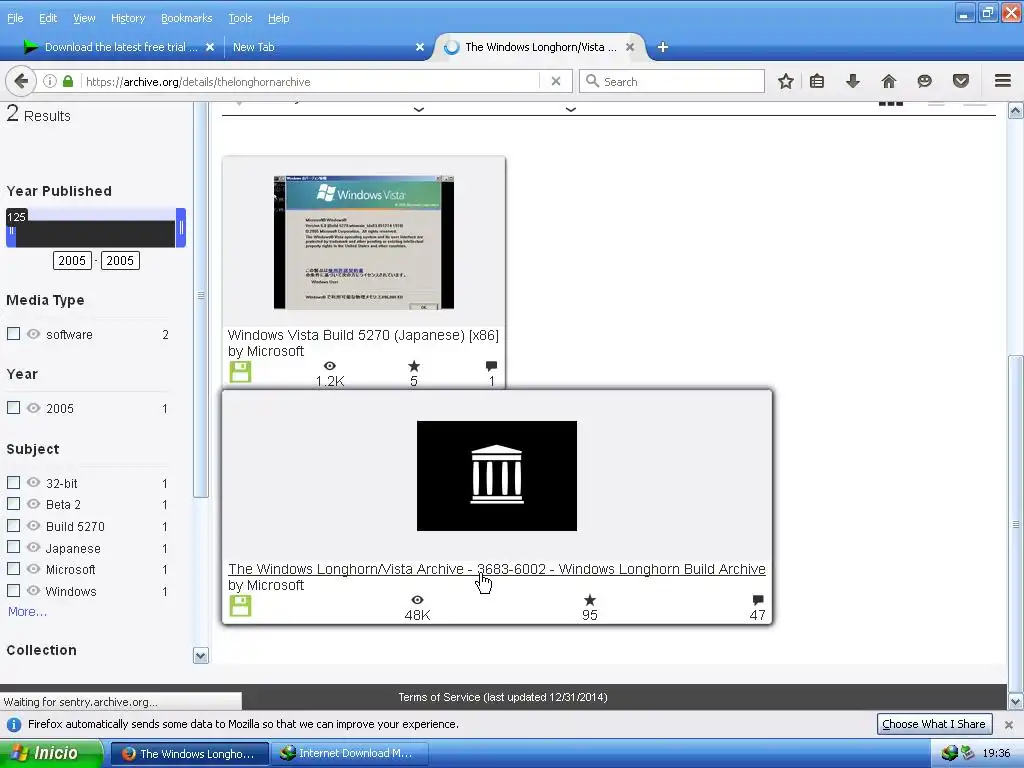Click reviews icon showing 47 on Archive card
This screenshot has width=1024, height=768.
pyautogui.click(x=758, y=600)
